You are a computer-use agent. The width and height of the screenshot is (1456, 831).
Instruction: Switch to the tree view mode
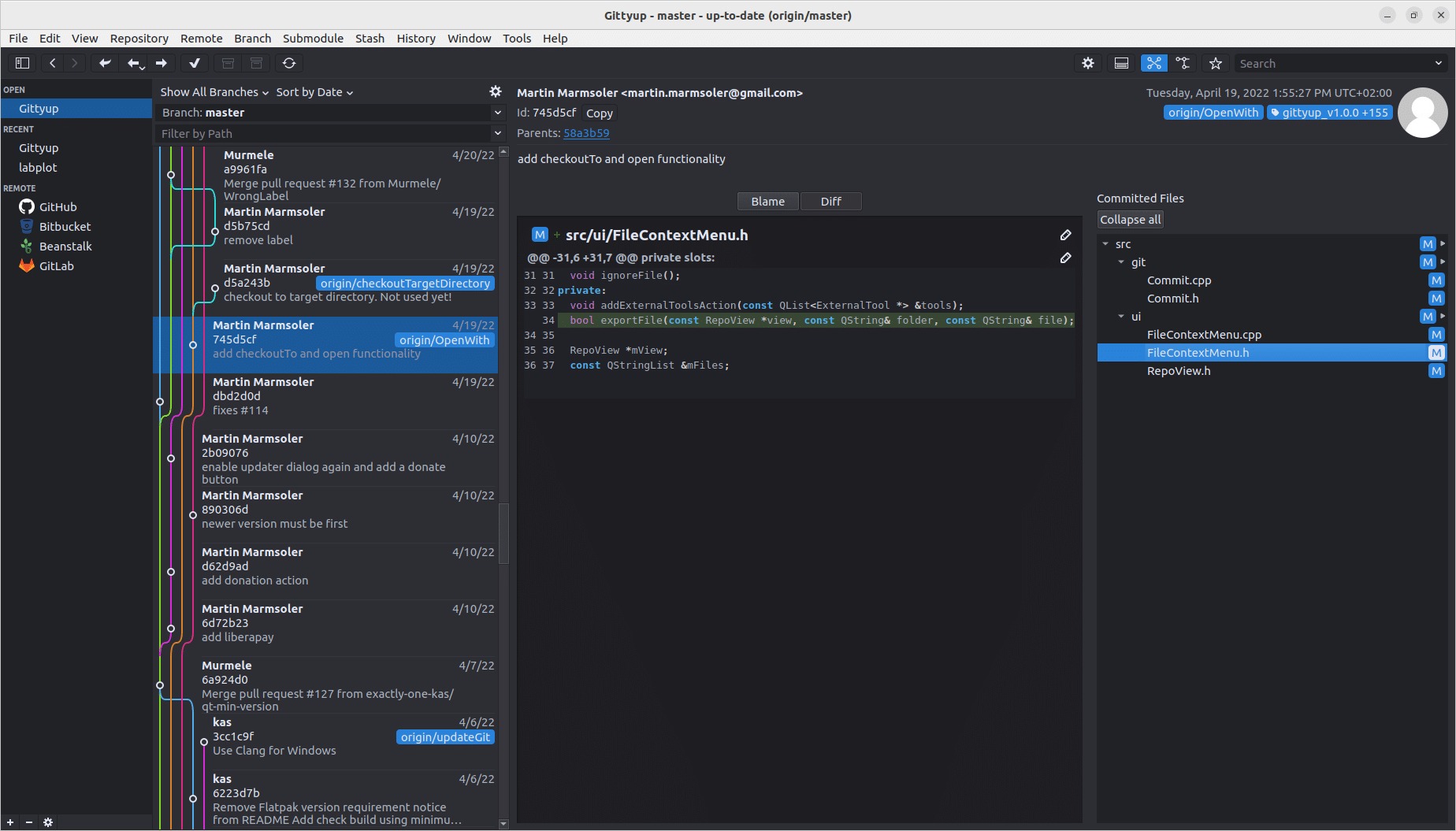[x=1183, y=63]
